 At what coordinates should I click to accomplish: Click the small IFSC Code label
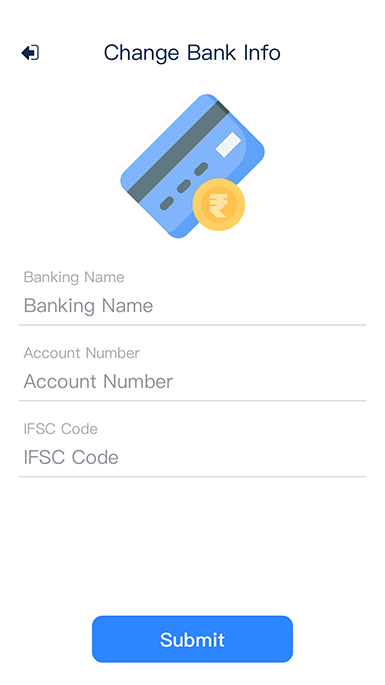(60, 429)
